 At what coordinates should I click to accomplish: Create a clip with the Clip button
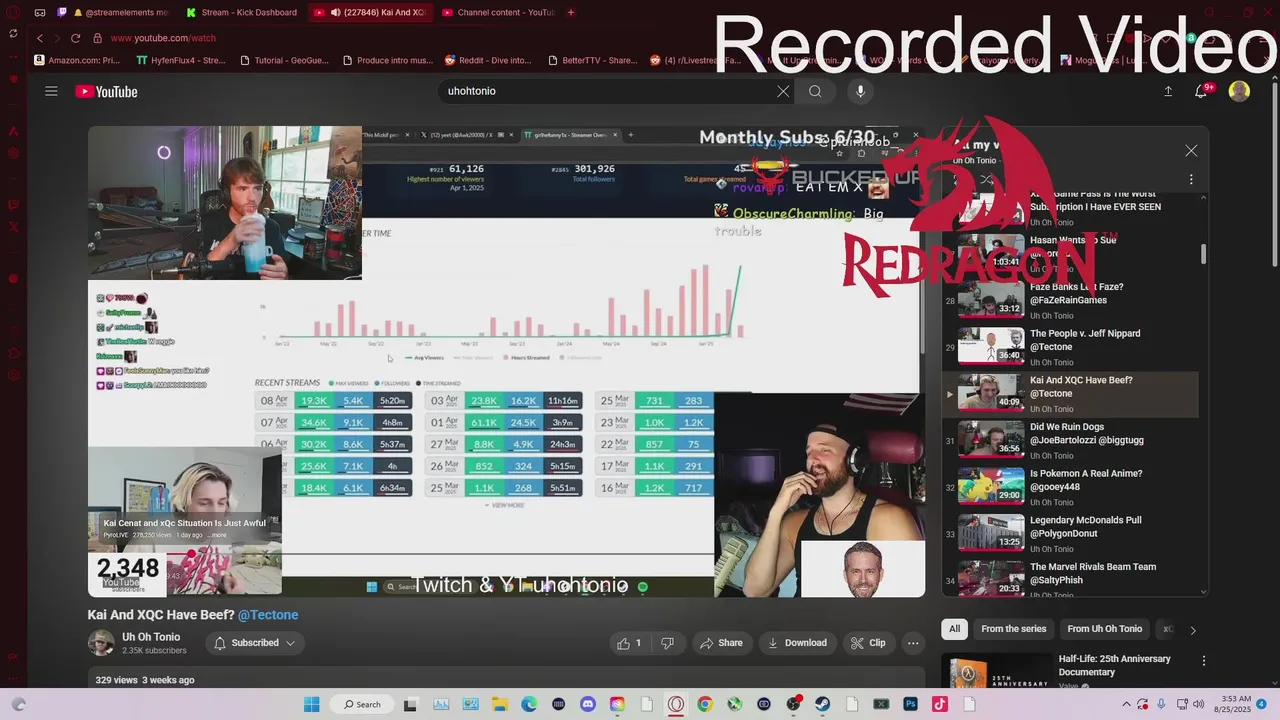coord(868,643)
